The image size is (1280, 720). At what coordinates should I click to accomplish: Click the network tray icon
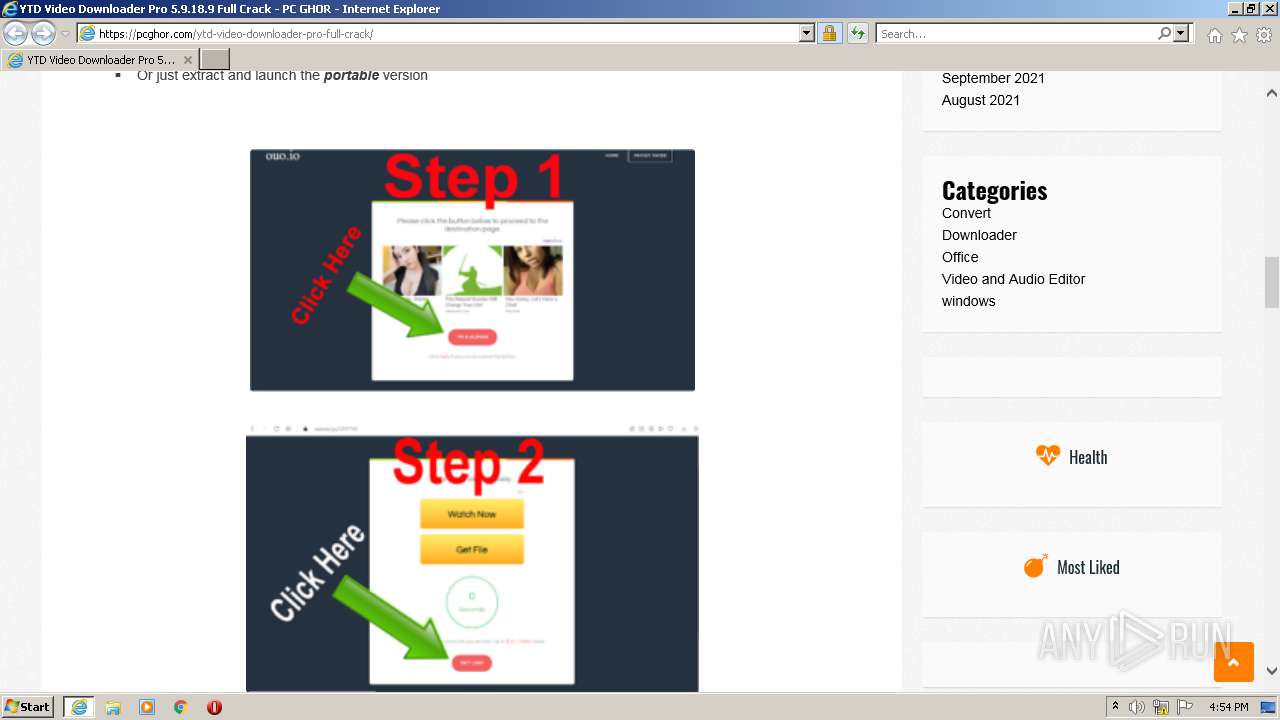coord(1161,707)
